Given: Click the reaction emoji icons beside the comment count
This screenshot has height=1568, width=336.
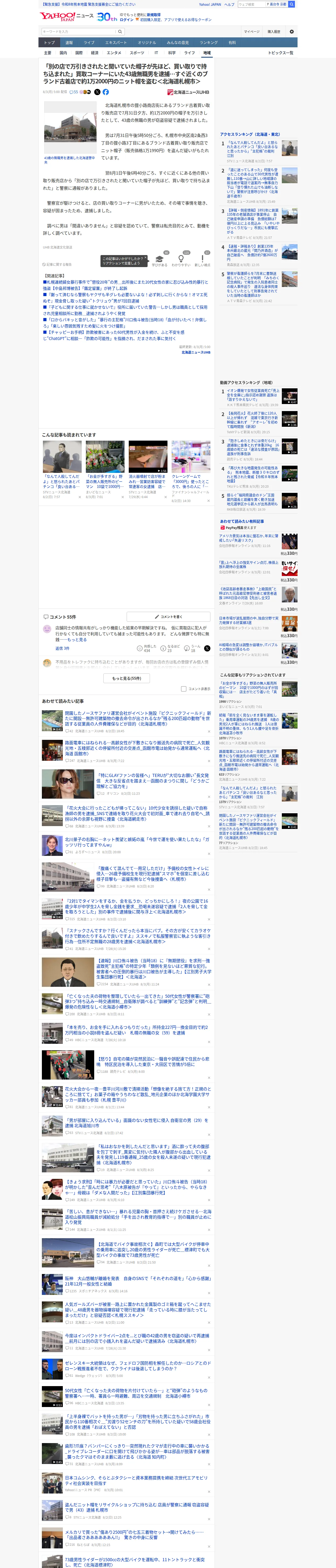Looking at the screenshot, I should click(x=85, y=92).
